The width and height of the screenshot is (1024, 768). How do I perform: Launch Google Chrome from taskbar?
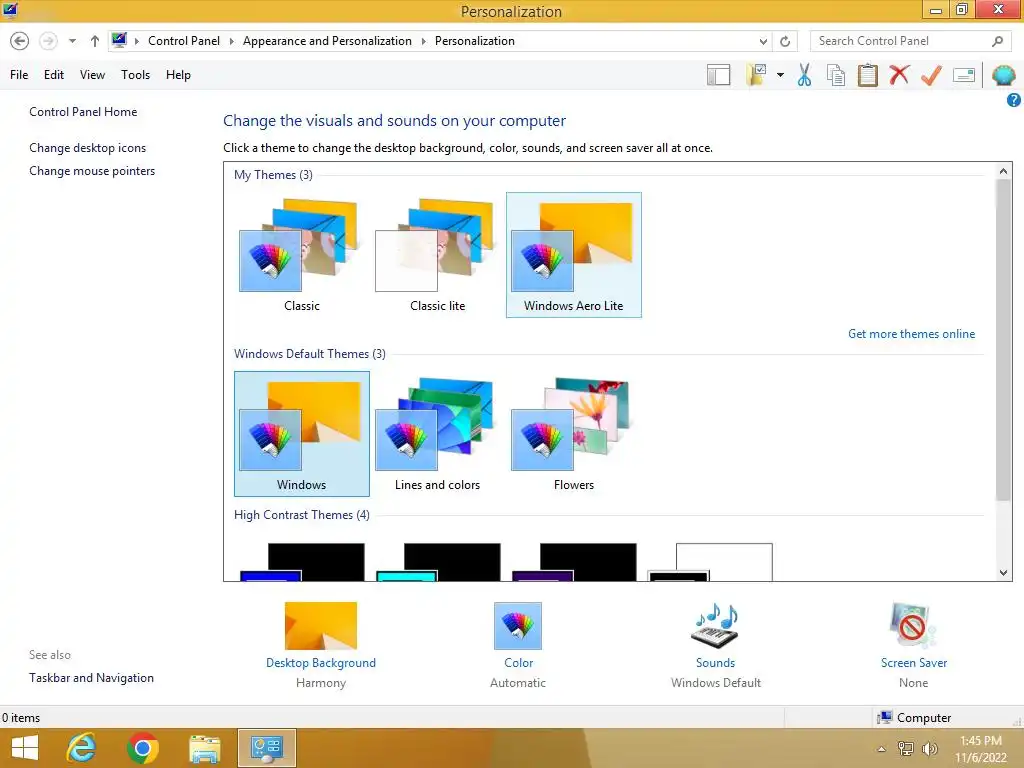click(142, 748)
